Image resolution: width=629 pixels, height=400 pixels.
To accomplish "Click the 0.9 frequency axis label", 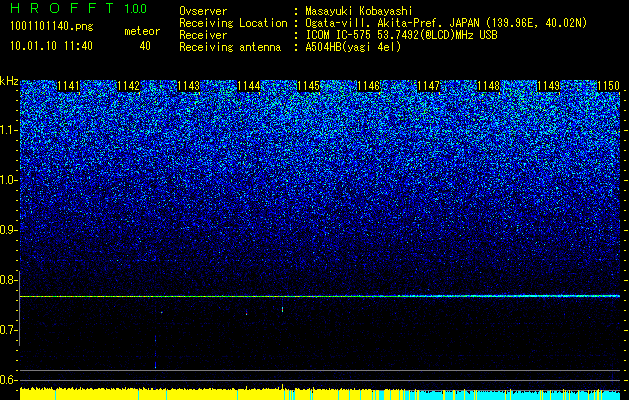I will (x=8, y=230).
